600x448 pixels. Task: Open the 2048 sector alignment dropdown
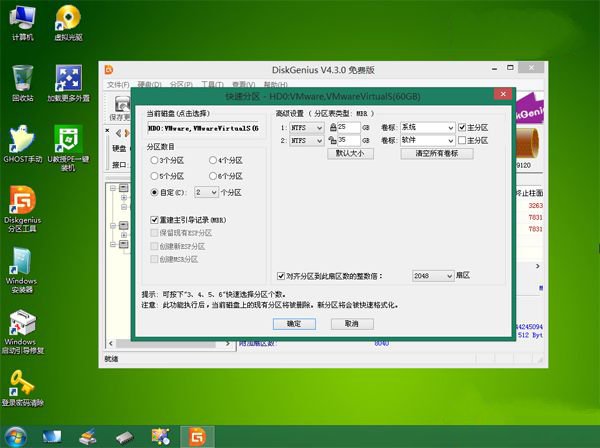click(x=433, y=276)
